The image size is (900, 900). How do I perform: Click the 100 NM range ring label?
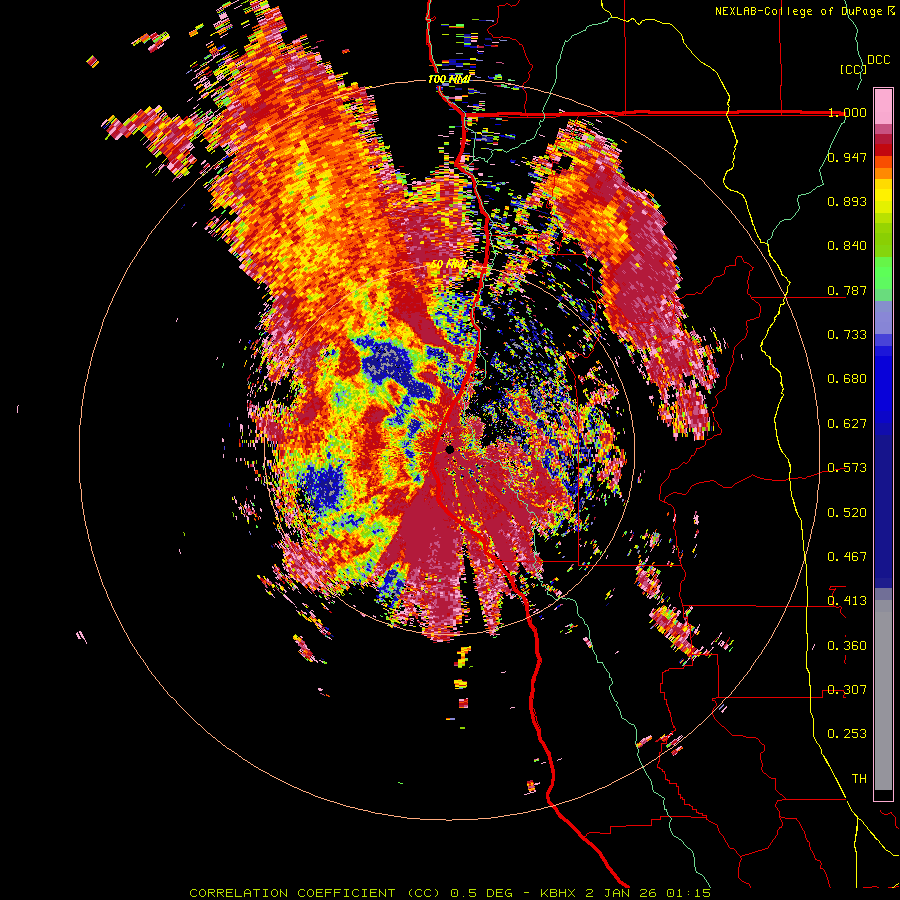(x=449, y=79)
